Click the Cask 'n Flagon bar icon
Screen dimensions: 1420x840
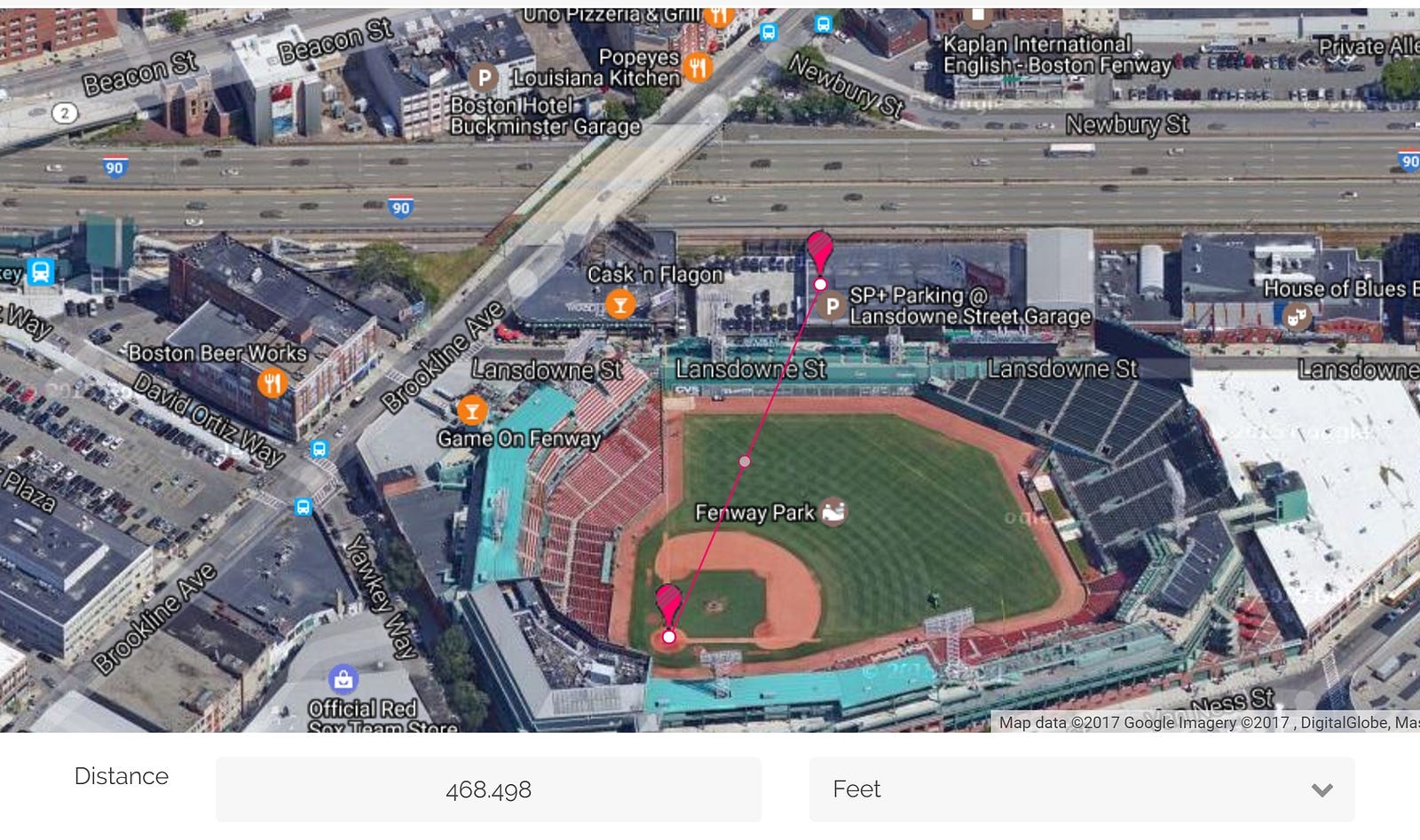tap(620, 306)
